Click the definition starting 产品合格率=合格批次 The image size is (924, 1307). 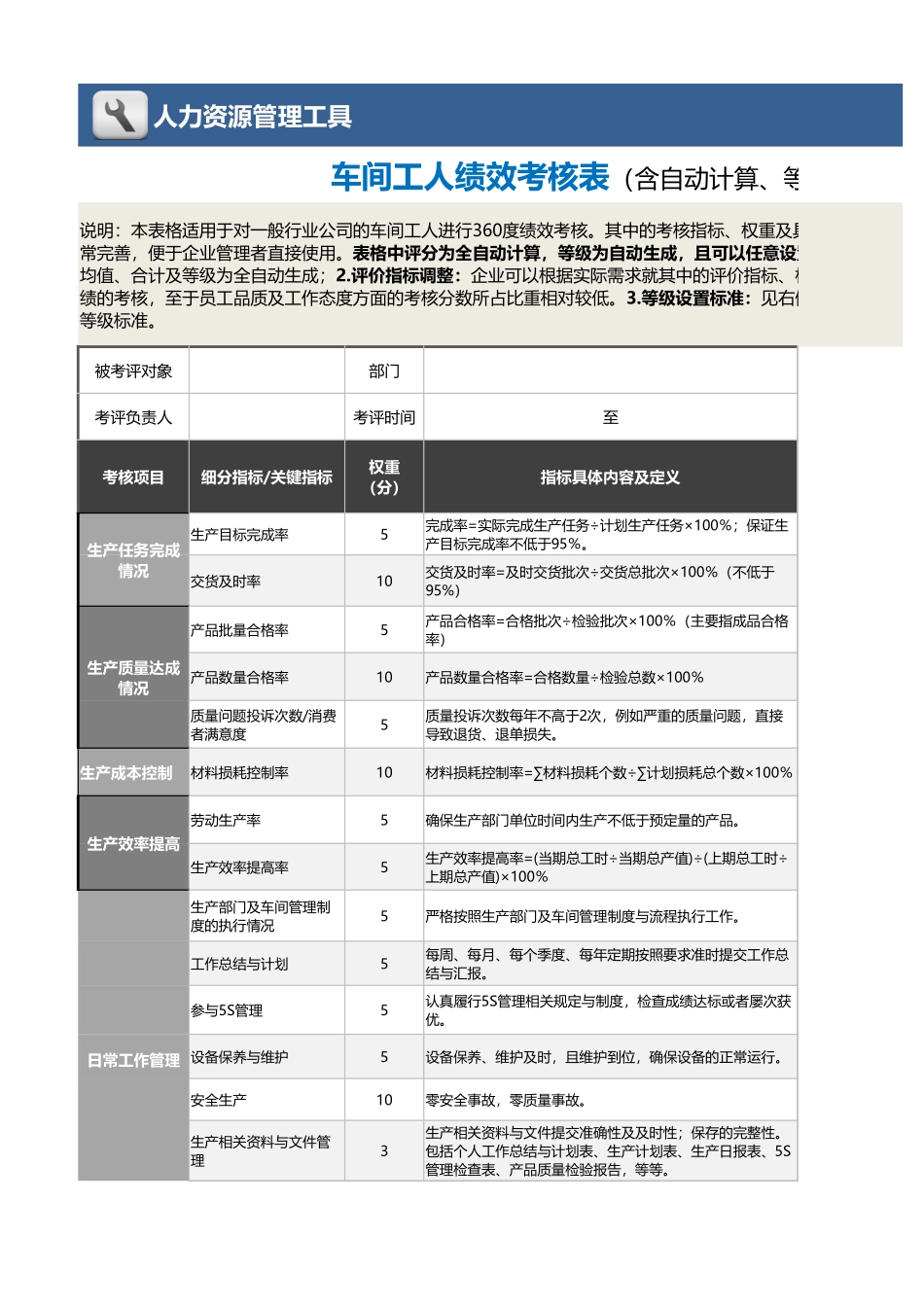click(x=610, y=629)
